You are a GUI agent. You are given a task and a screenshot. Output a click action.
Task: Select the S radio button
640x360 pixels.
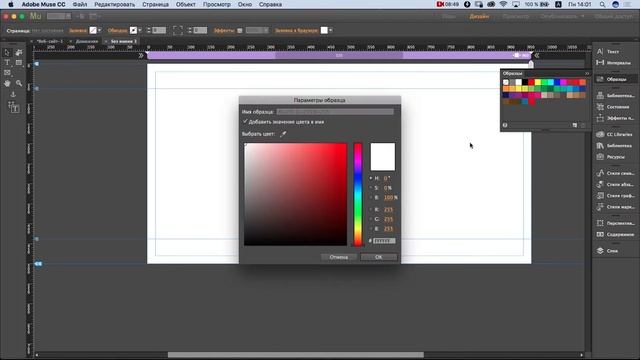coord(371,188)
